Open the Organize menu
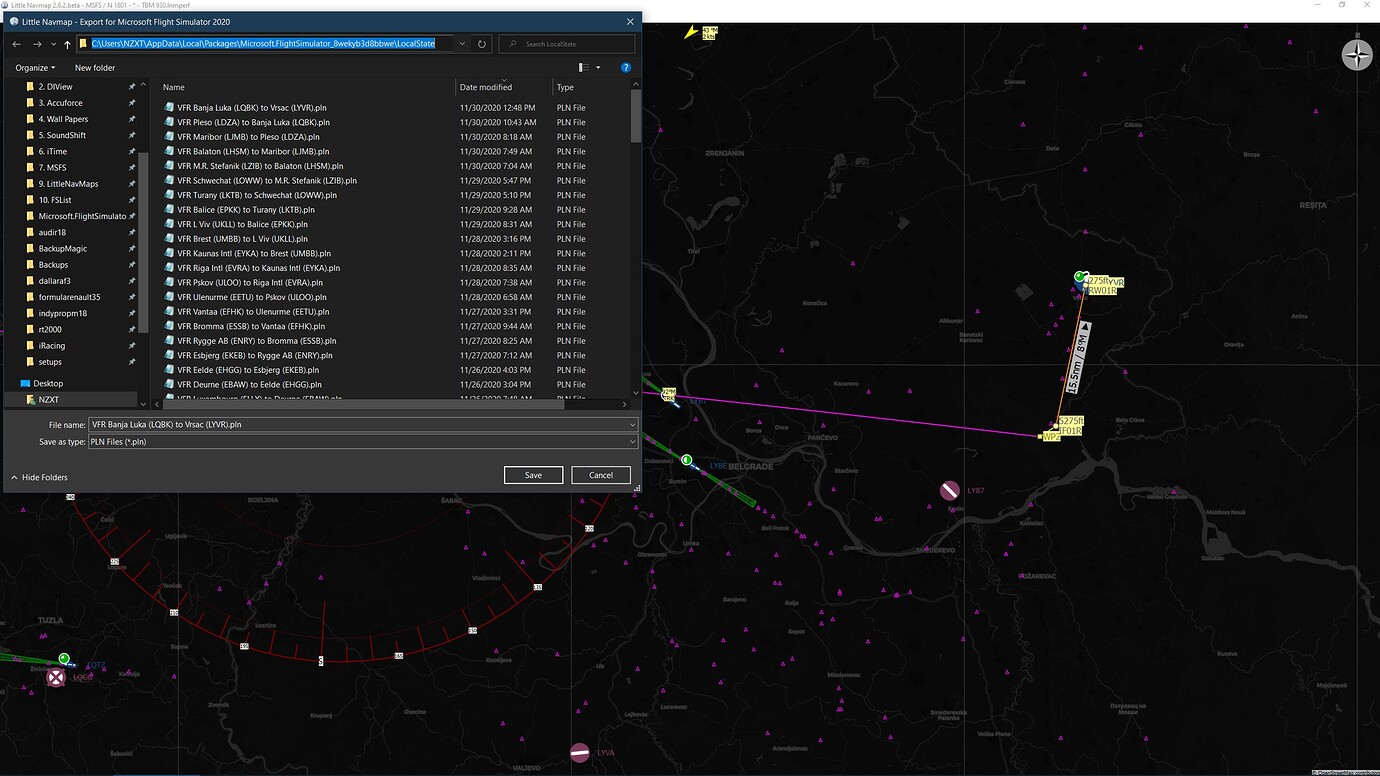The width and height of the screenshot is (1380, 776). [33, 67]
